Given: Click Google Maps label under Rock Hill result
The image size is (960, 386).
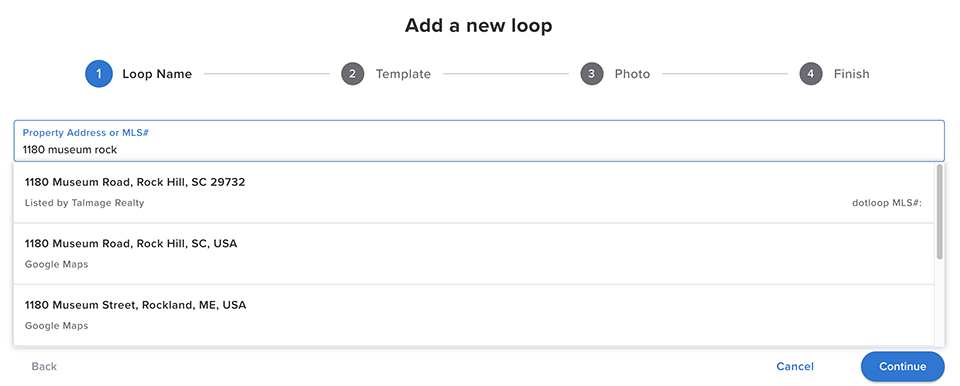Looking at the screenshot, I should tap(56, 265).
